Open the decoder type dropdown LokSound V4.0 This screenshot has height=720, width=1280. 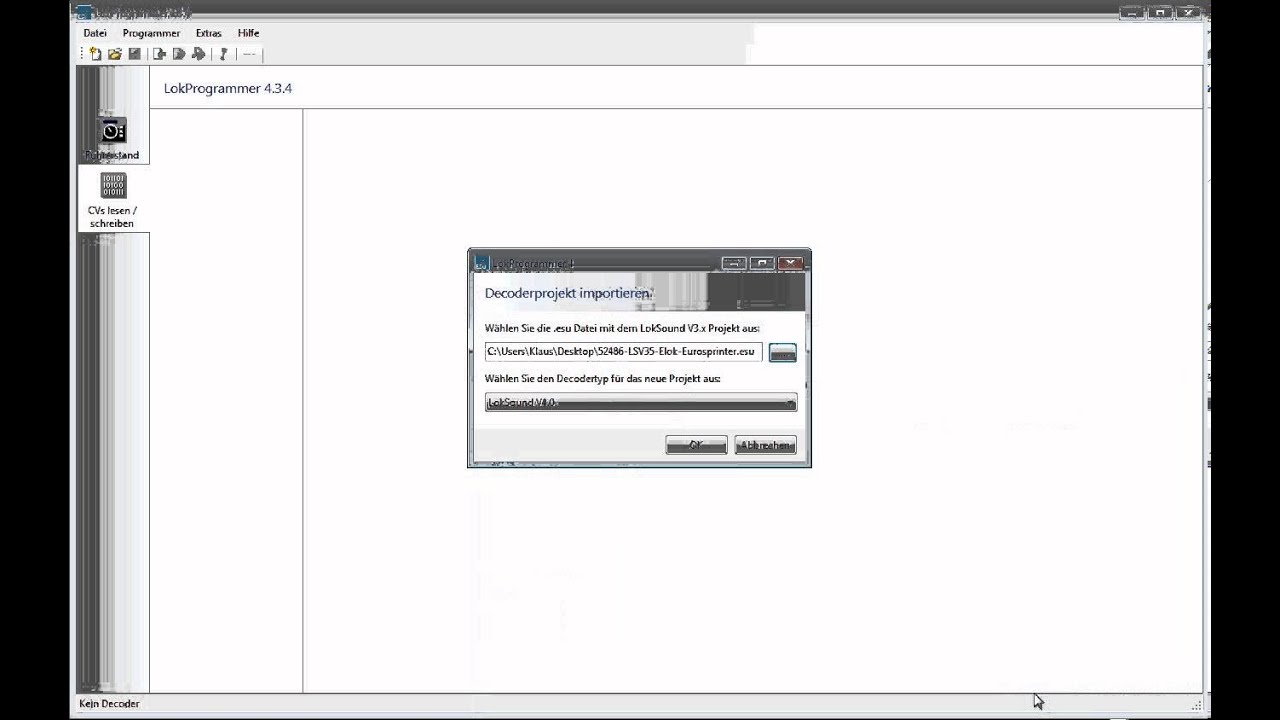click(641, 402)
